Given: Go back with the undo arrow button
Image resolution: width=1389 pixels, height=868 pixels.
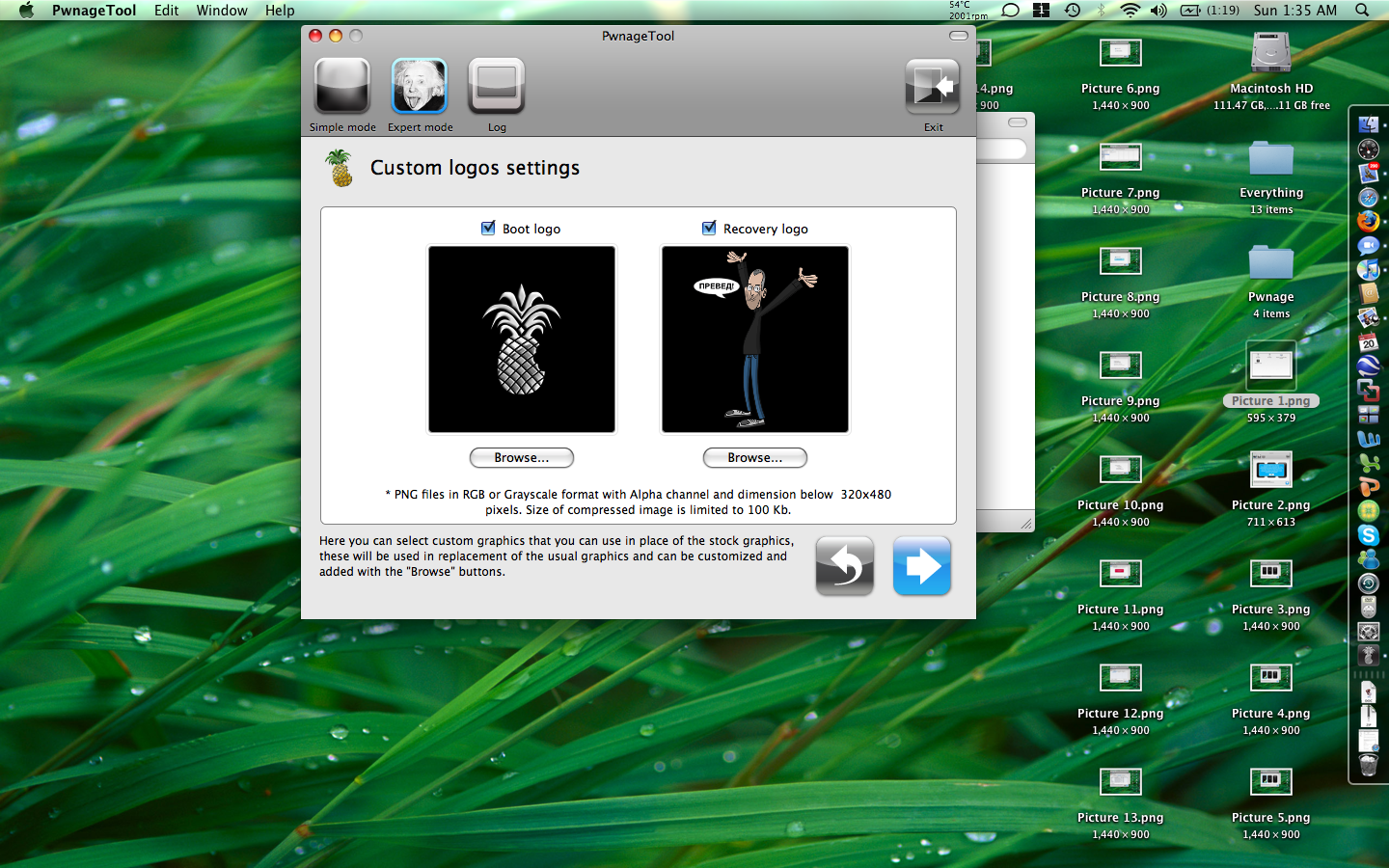Looking at the screenshot, I should click(845, 566).
